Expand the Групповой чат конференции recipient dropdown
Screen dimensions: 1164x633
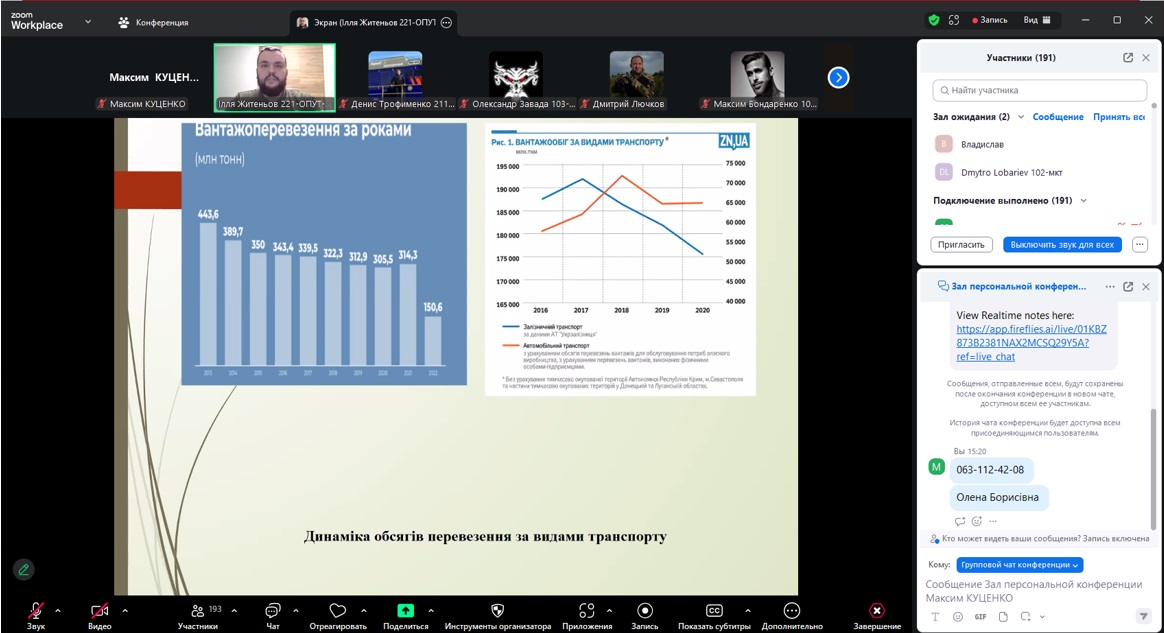point(1019,565)
